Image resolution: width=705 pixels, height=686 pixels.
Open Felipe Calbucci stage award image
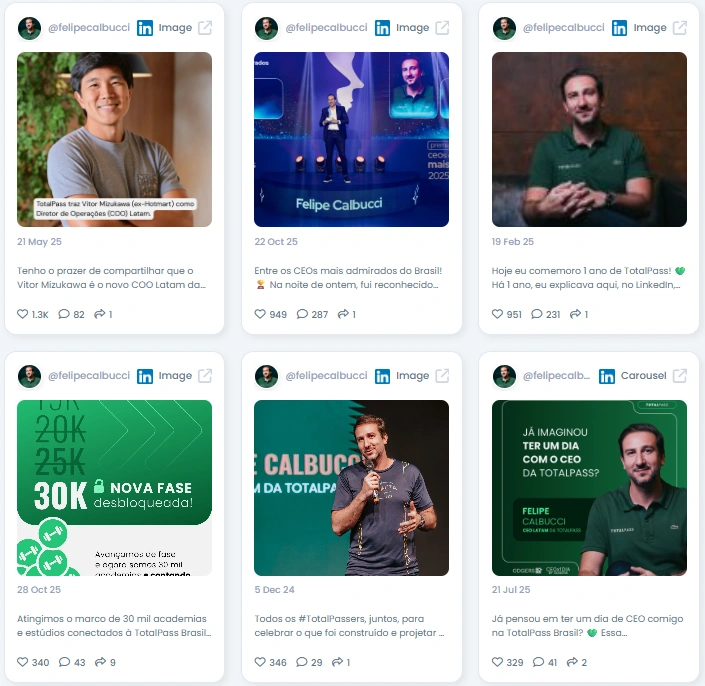coord(351,139)
